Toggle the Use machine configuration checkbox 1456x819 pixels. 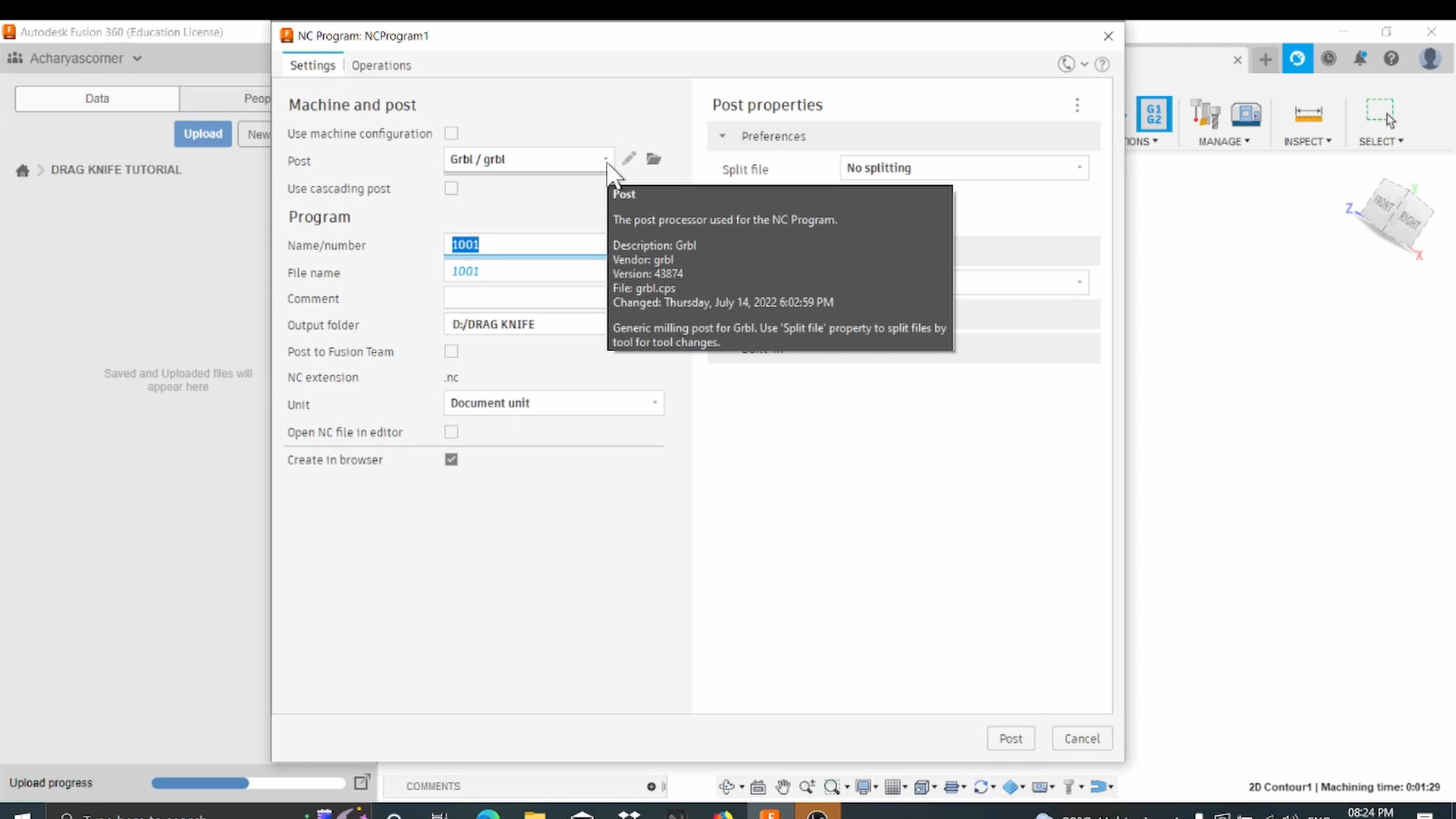(452, 132)
